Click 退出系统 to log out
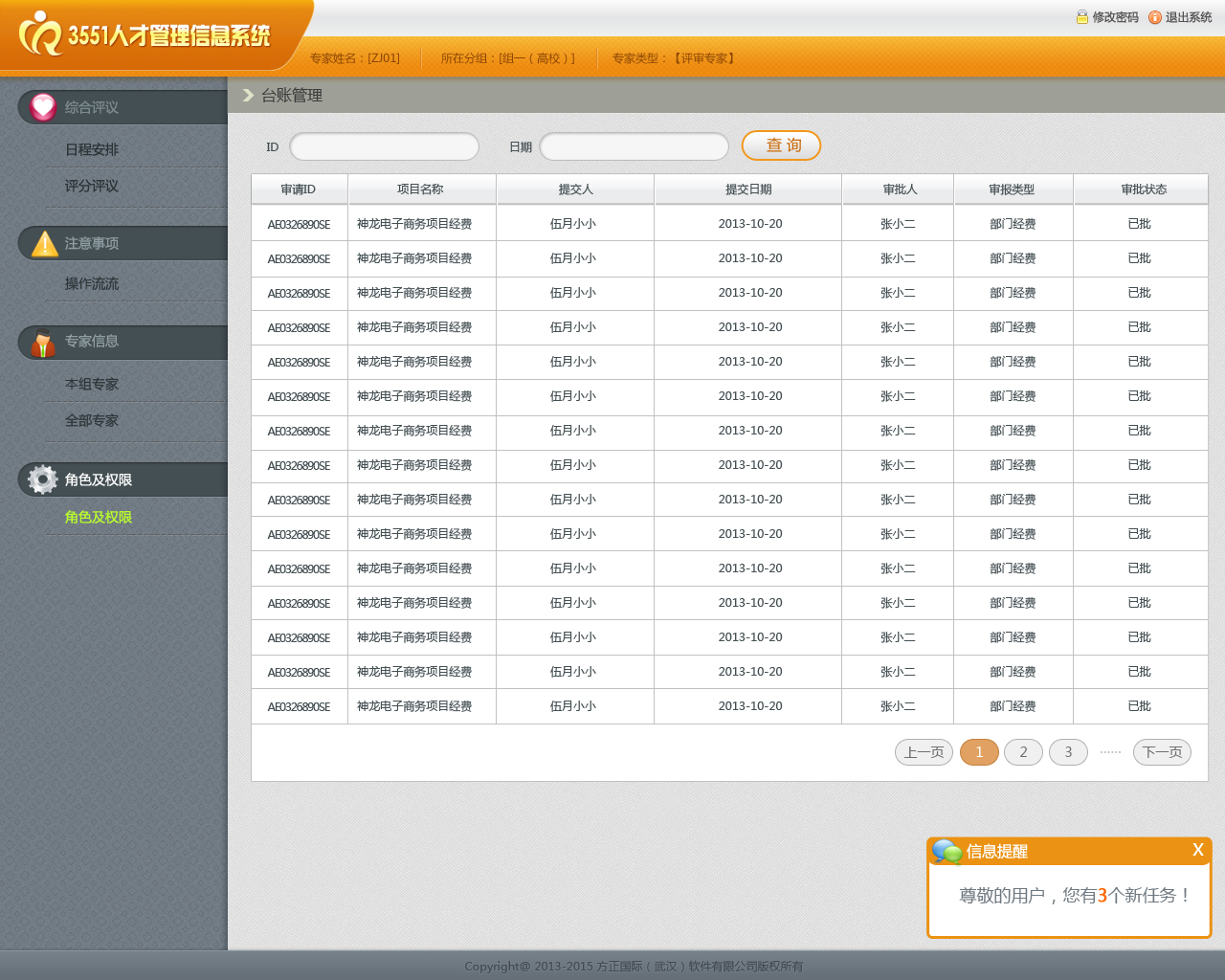The image size is (1225, 980). 1189,17
